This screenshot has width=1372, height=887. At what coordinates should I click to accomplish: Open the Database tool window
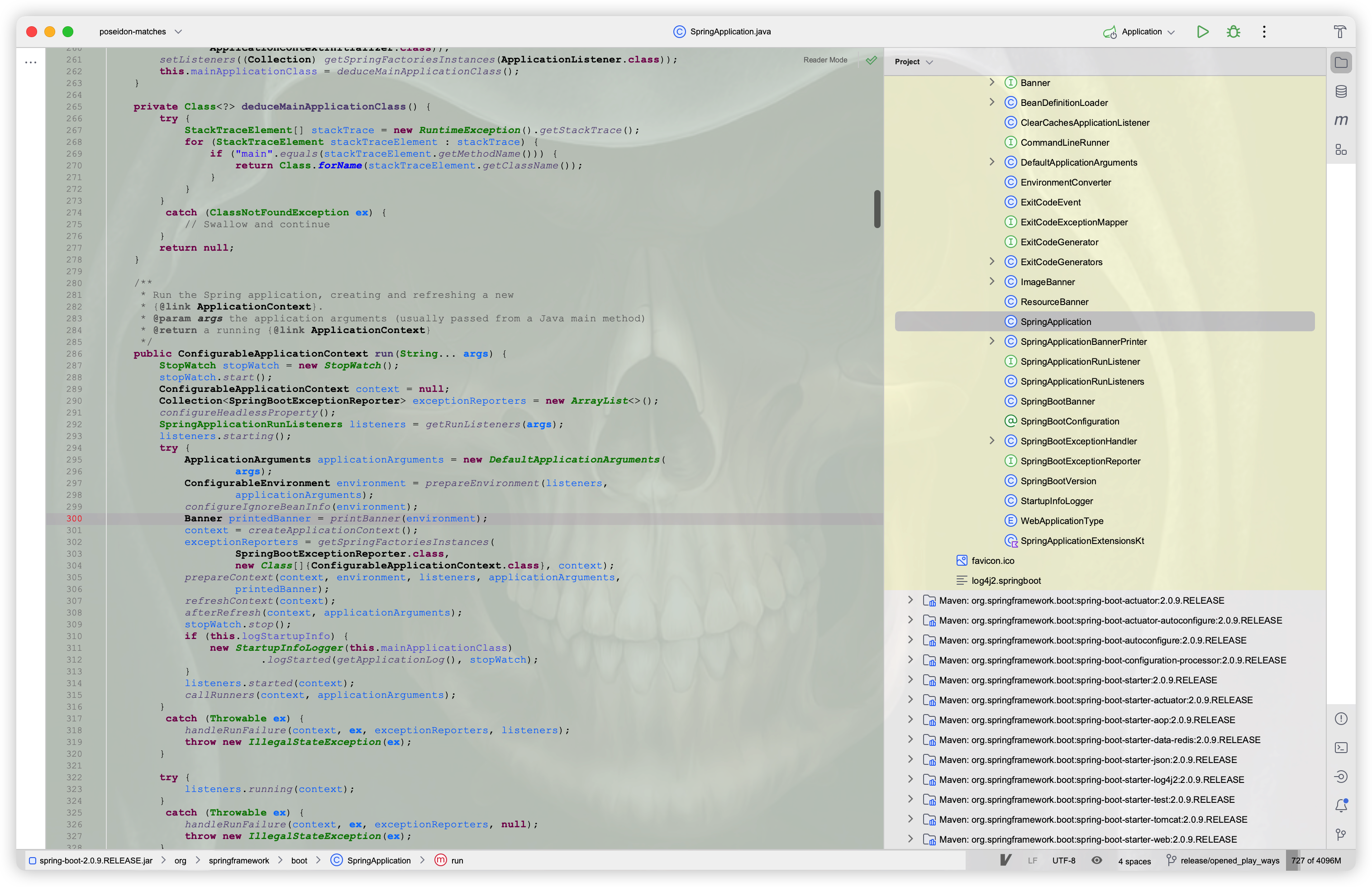click(x=1341, y=91)
